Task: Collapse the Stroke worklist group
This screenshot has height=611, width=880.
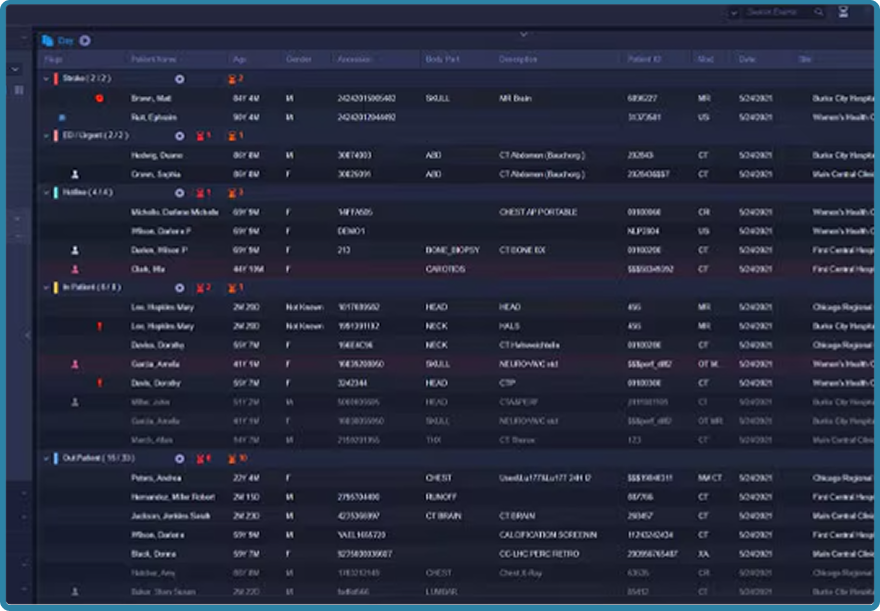Action: click(46, 78)
